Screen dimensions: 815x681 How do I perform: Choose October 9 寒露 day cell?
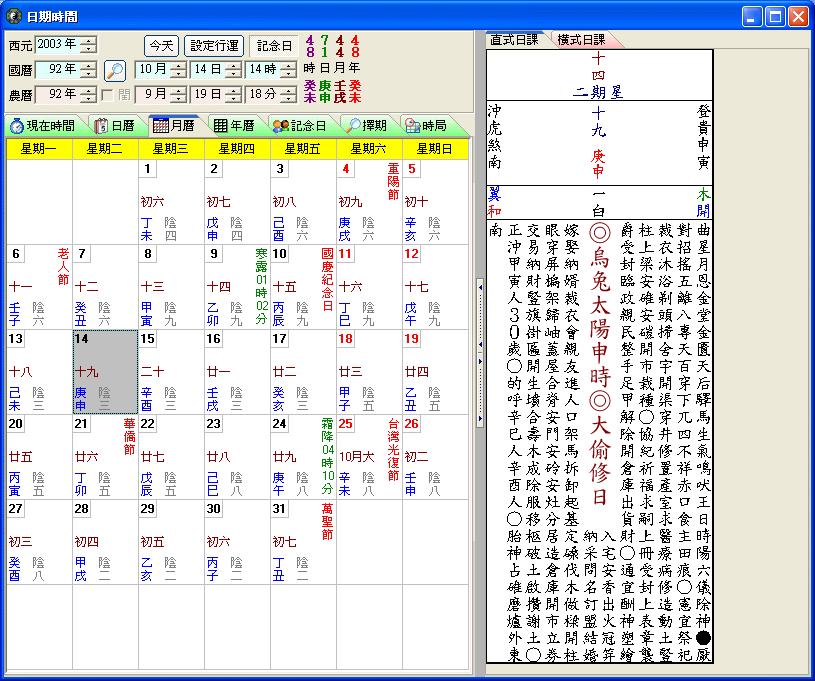click(237, 287)
